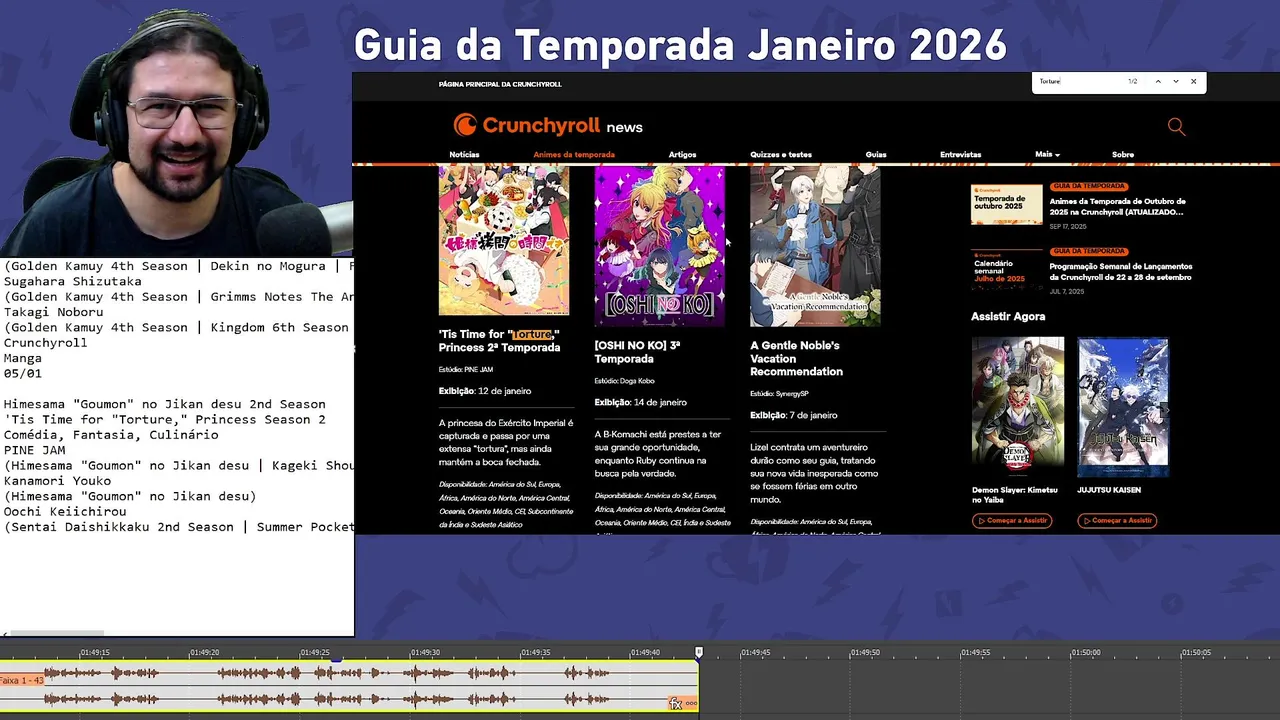
Task: Open the Entrevistas menu item
Action: tap(960, 155)
